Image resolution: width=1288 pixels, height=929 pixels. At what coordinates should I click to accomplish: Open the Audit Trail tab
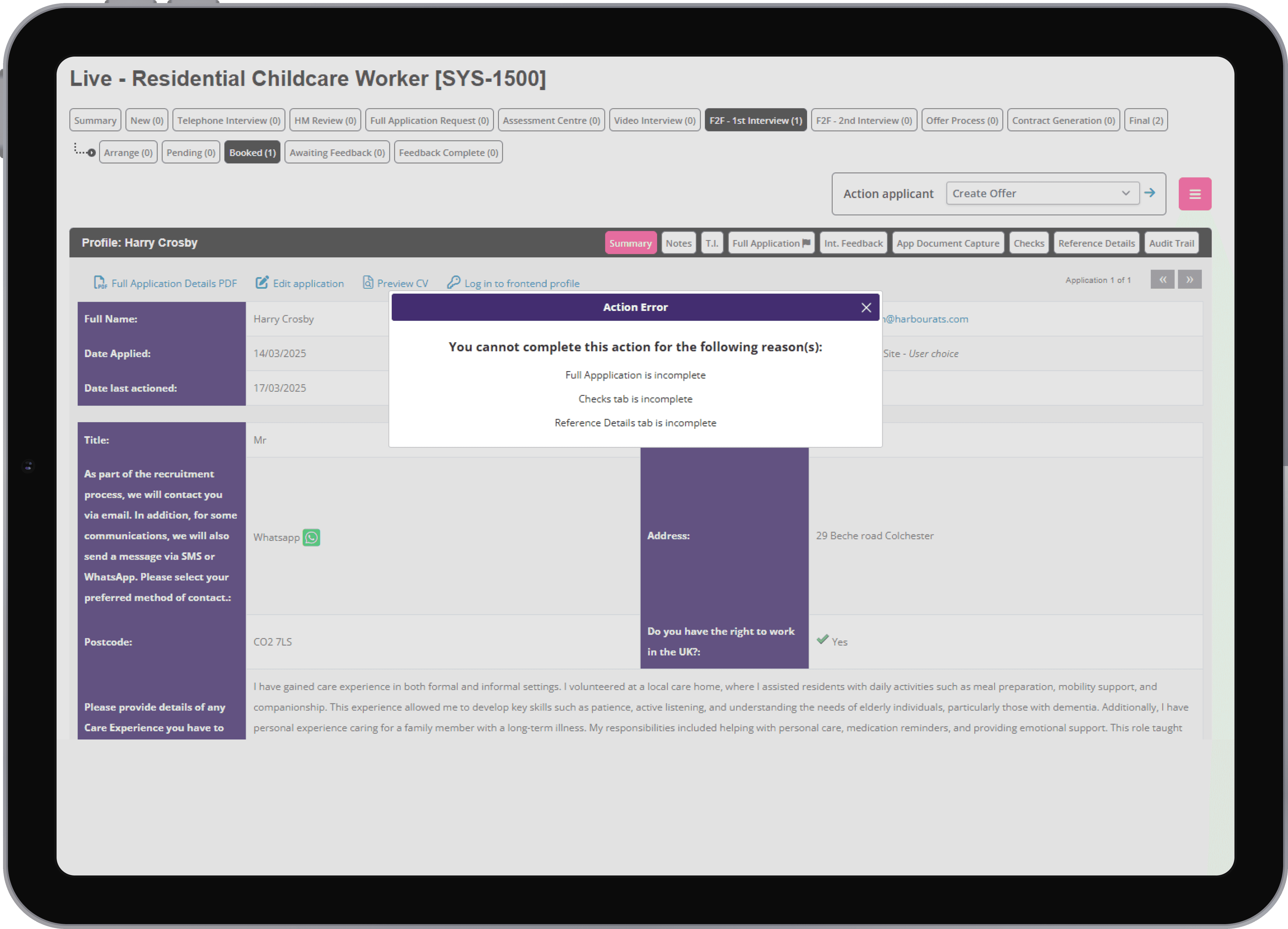click(1171, 243)
